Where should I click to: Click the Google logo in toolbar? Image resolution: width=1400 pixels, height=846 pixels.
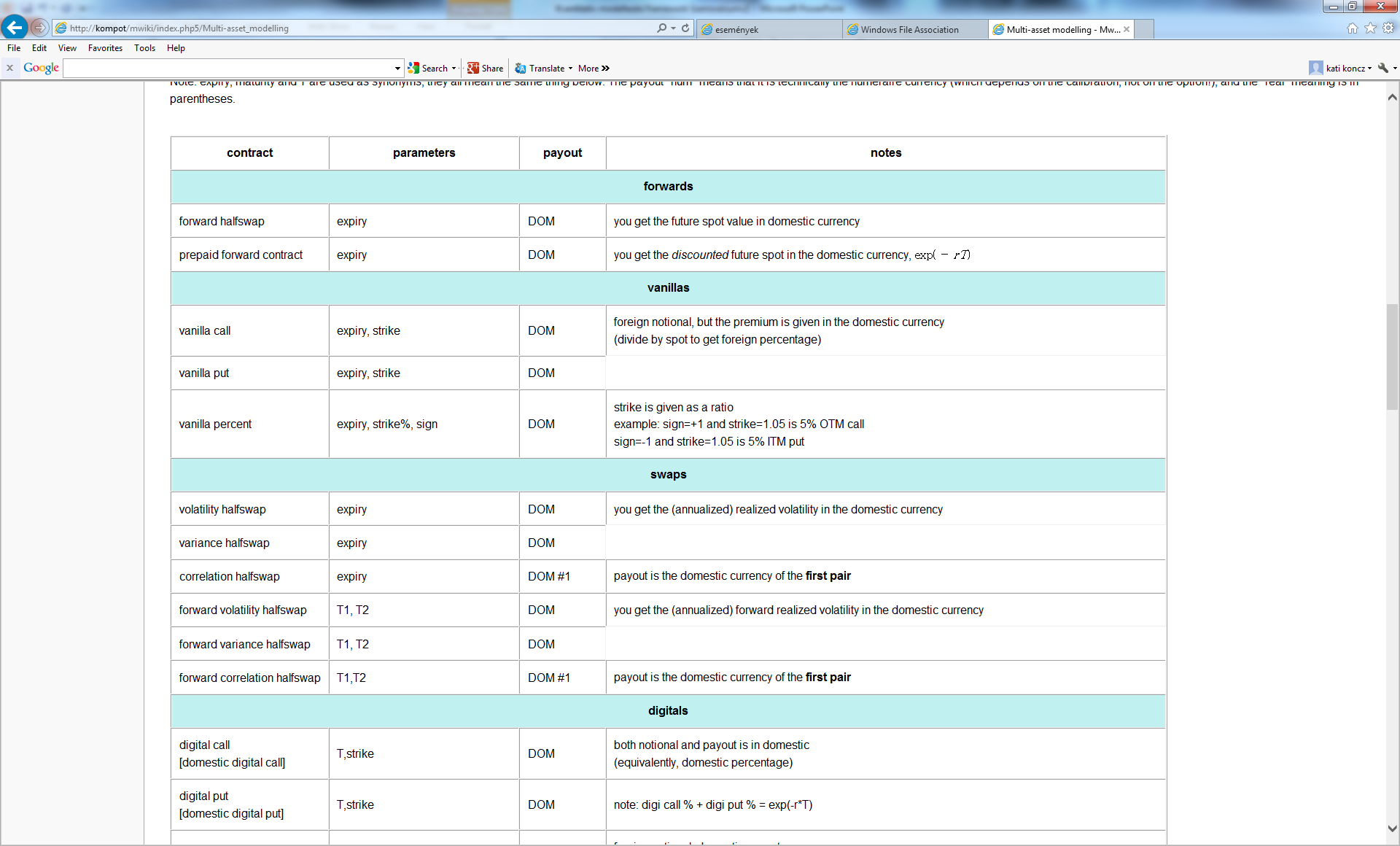41,68
